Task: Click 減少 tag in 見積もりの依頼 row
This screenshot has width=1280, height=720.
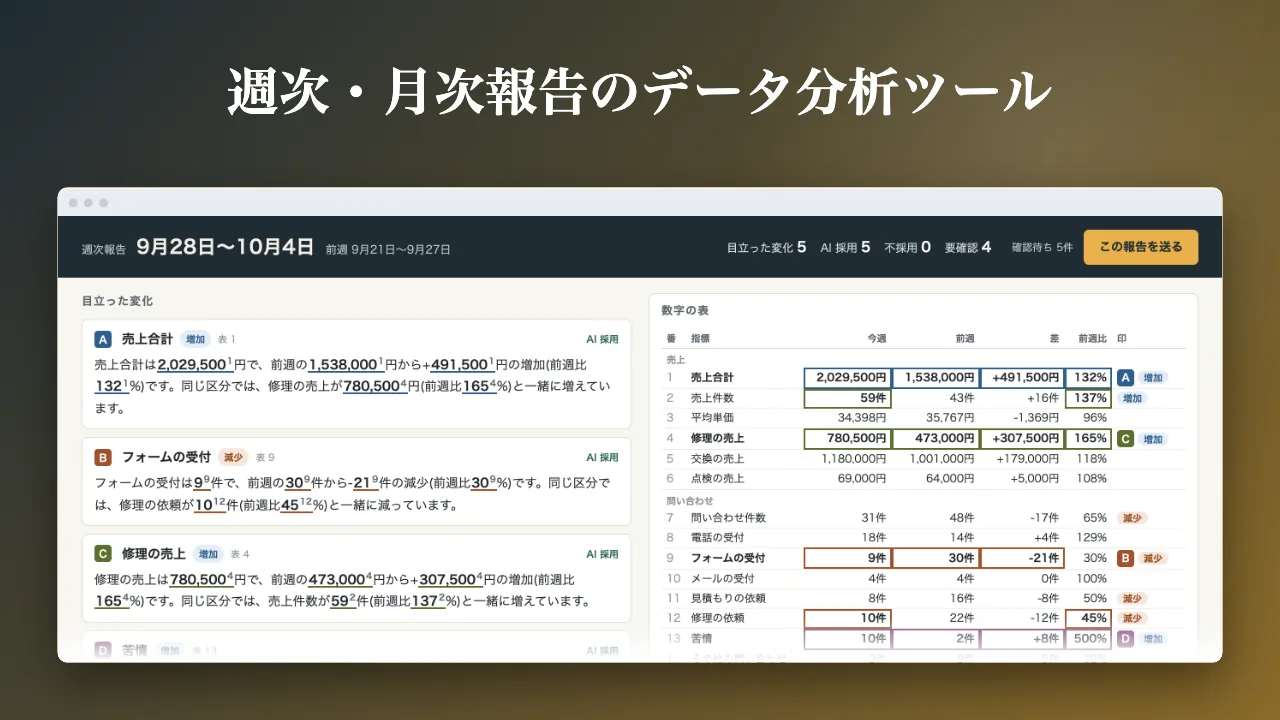Action: click(x=1131, y=598)
